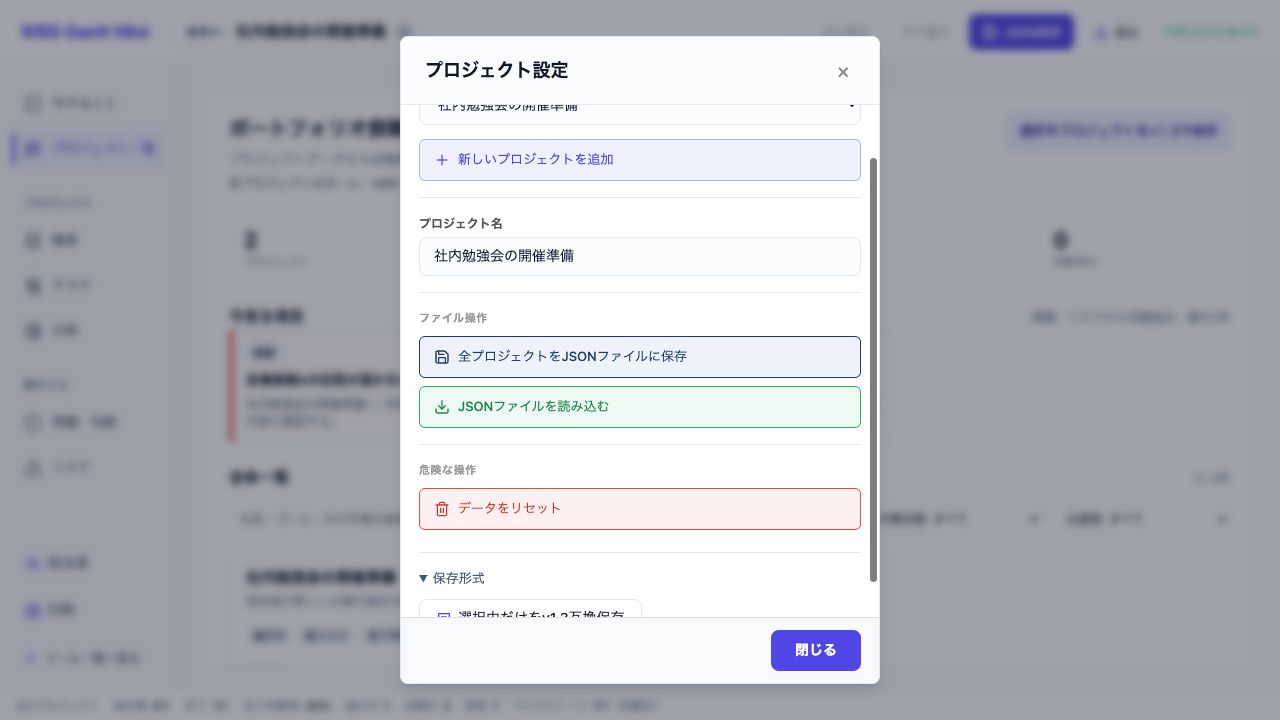This screenshot has width=1280, height=720.
Task: Close the プロジェクト設定 dialog with the X
Action: pos(843,72)
